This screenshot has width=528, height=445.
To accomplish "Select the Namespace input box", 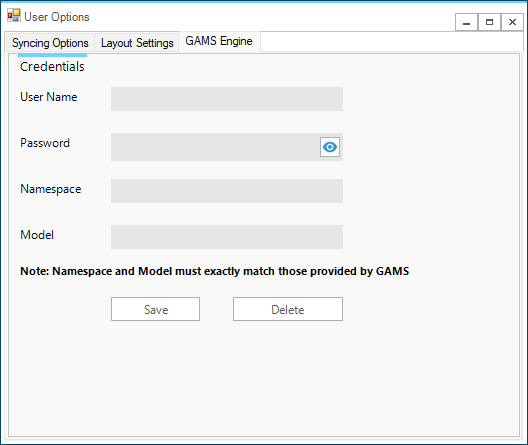I will [227, 191].
